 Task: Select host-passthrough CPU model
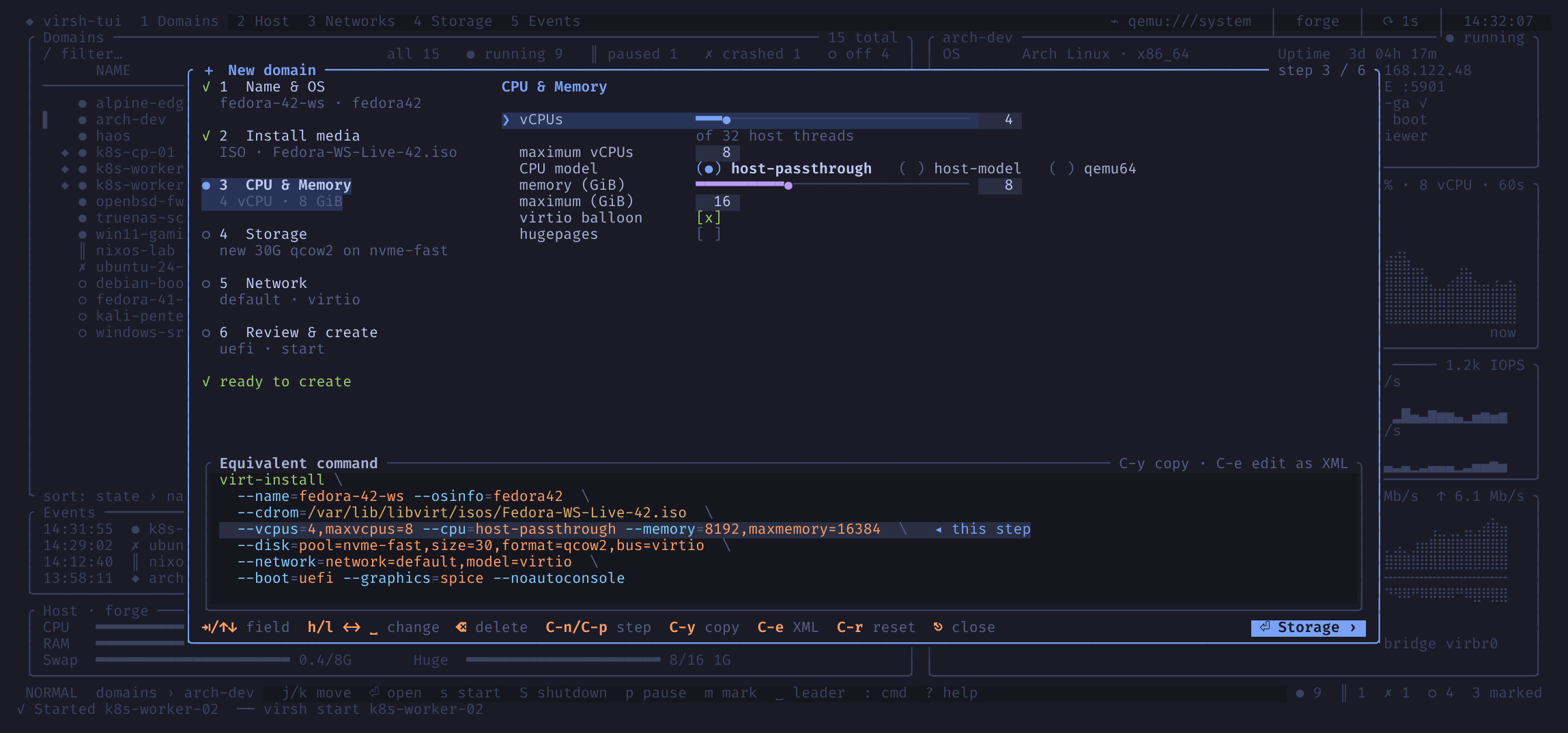click(784, 169)
